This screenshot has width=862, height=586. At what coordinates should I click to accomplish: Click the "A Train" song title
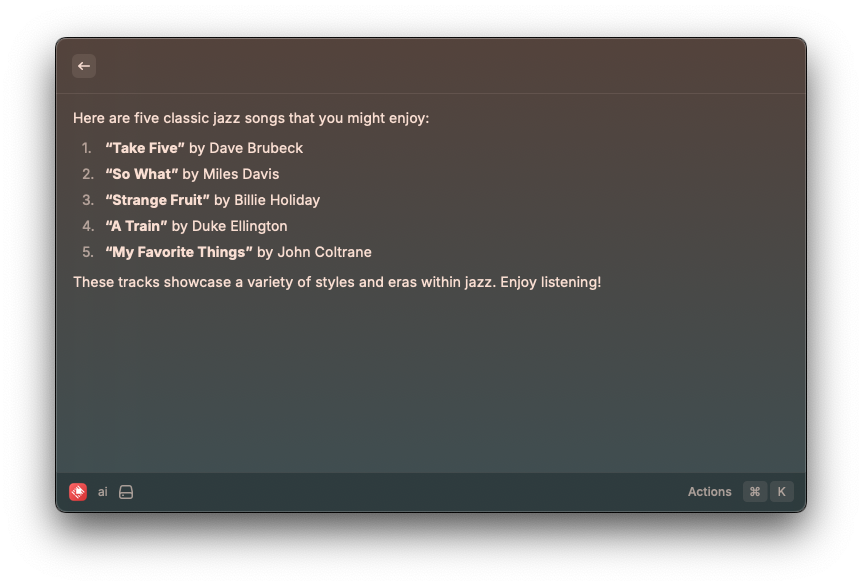click(x=136, y=226)
